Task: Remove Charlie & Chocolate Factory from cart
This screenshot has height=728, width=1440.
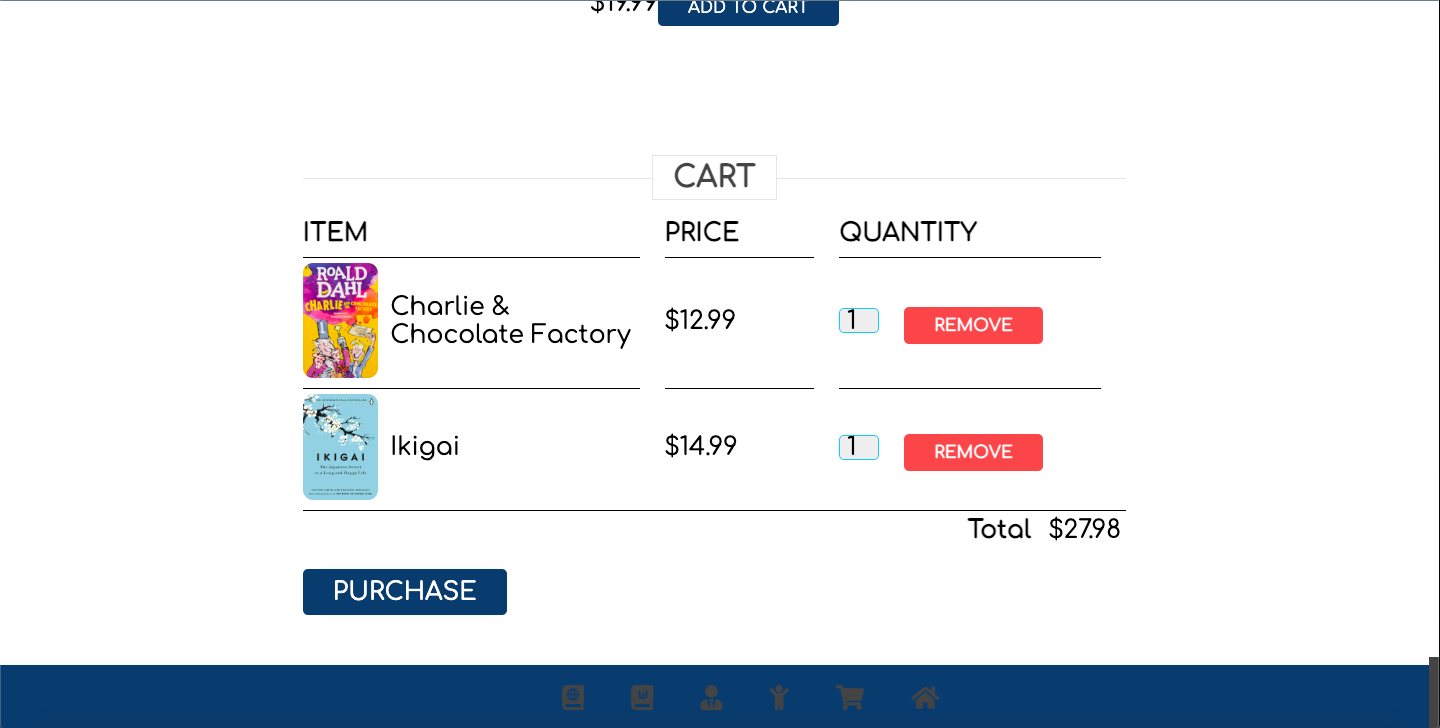Action: click(973, 325)
